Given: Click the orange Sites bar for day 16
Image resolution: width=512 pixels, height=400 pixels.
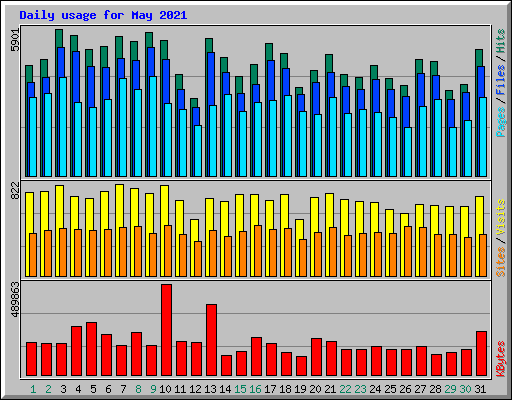Looking at the screenshot, I should (x=258, y=251).
